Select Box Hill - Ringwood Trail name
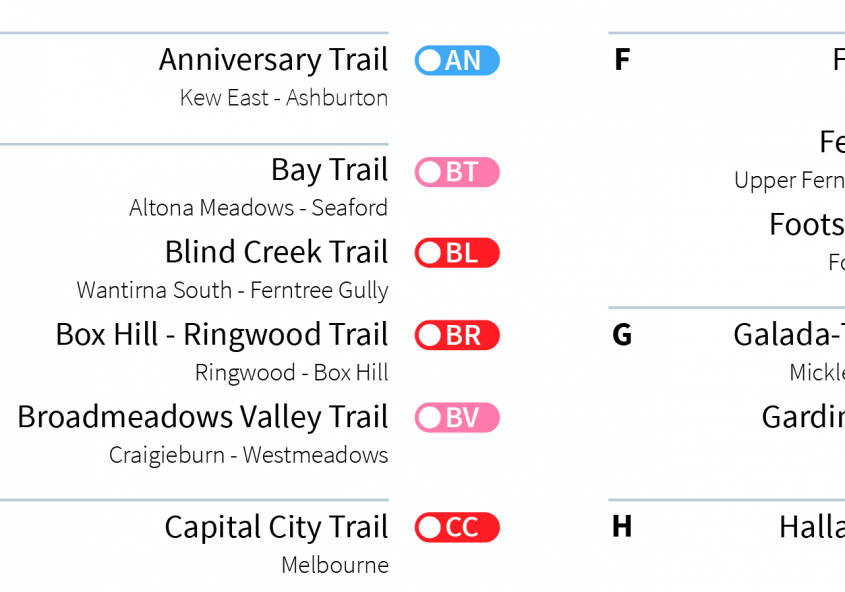 [222, 335]
